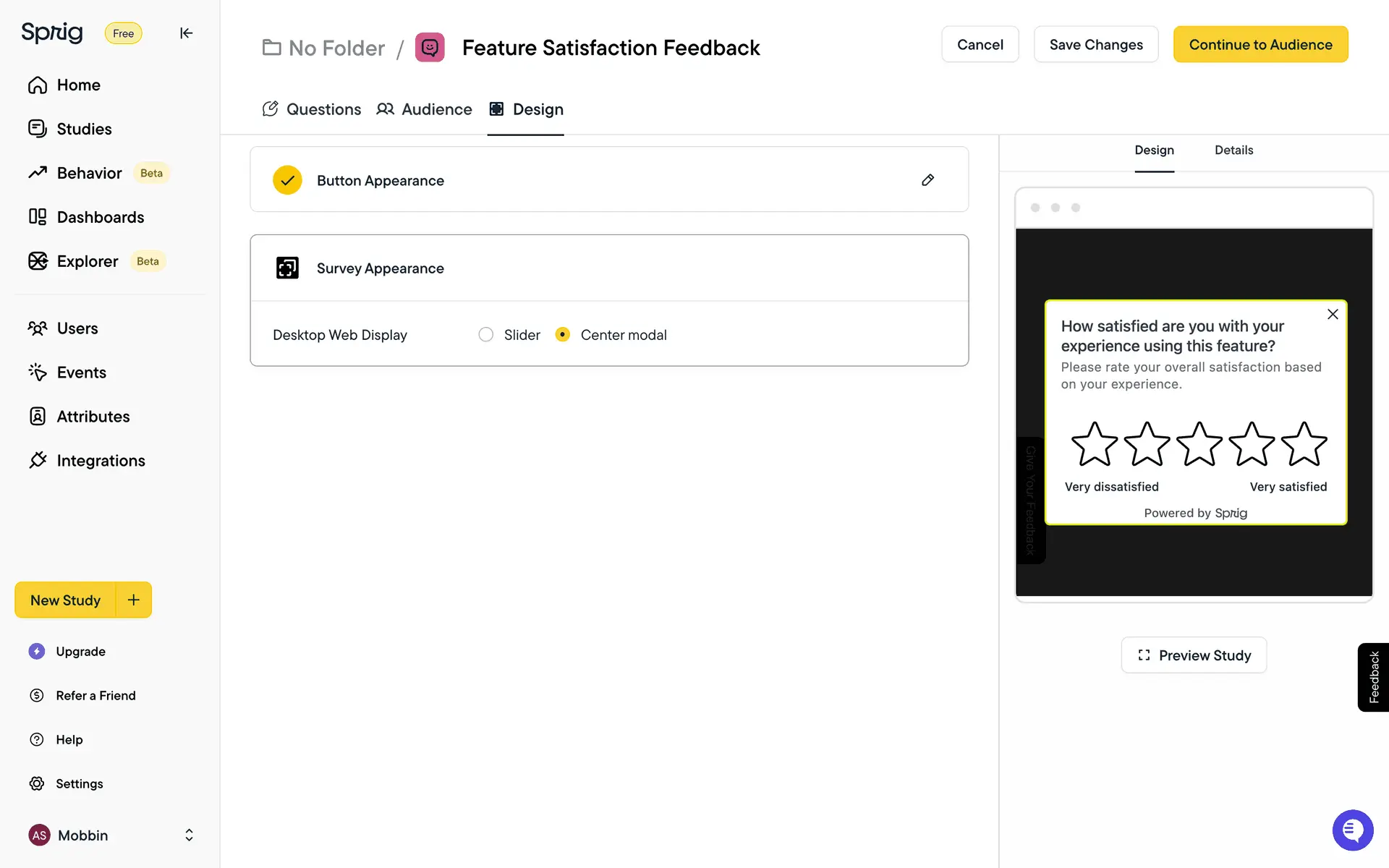Expand the Mobbin account switcher
This screenshot has width=1389, height=868.
189,835
